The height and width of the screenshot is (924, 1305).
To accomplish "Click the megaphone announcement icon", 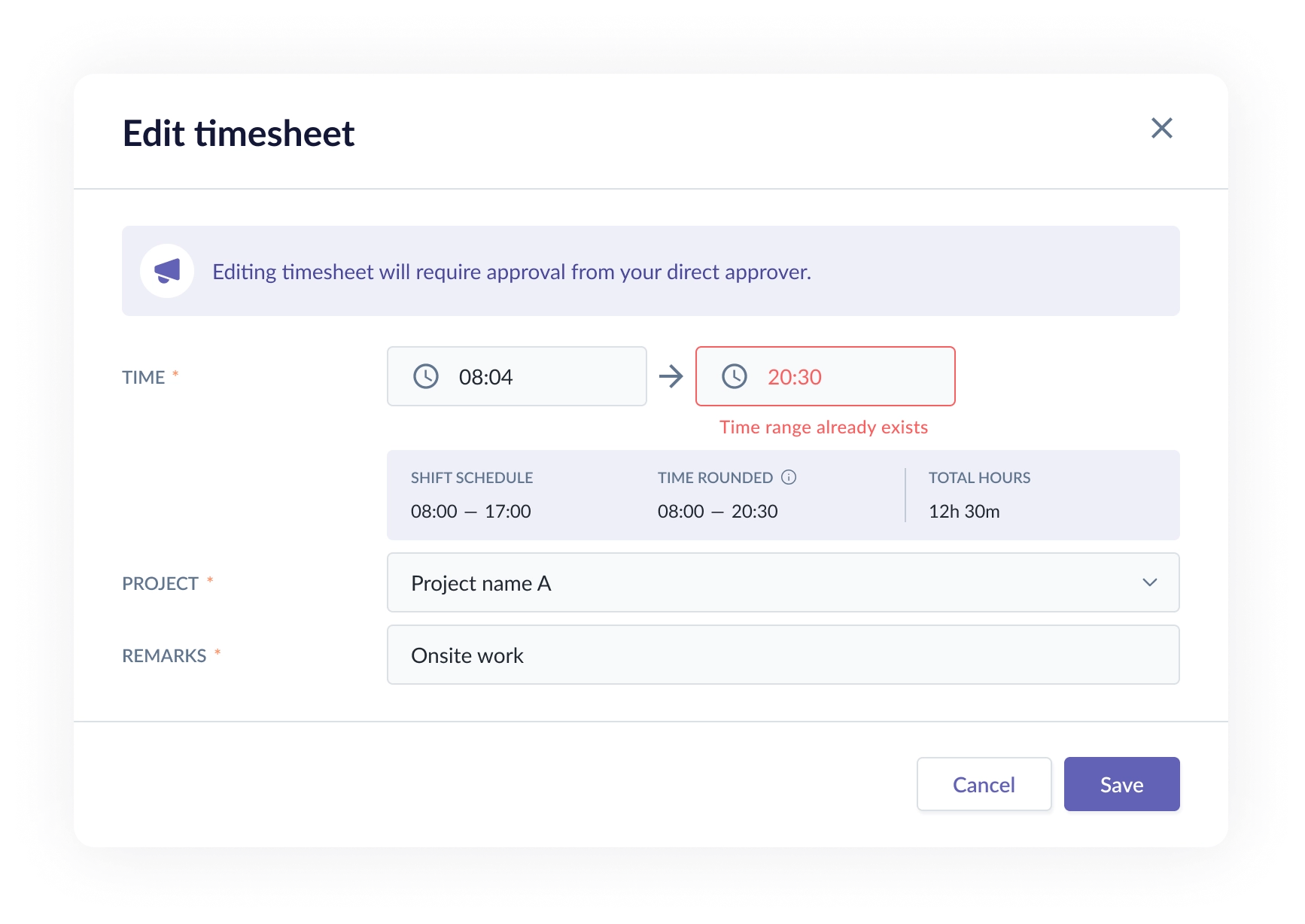I will coord(167,271).
